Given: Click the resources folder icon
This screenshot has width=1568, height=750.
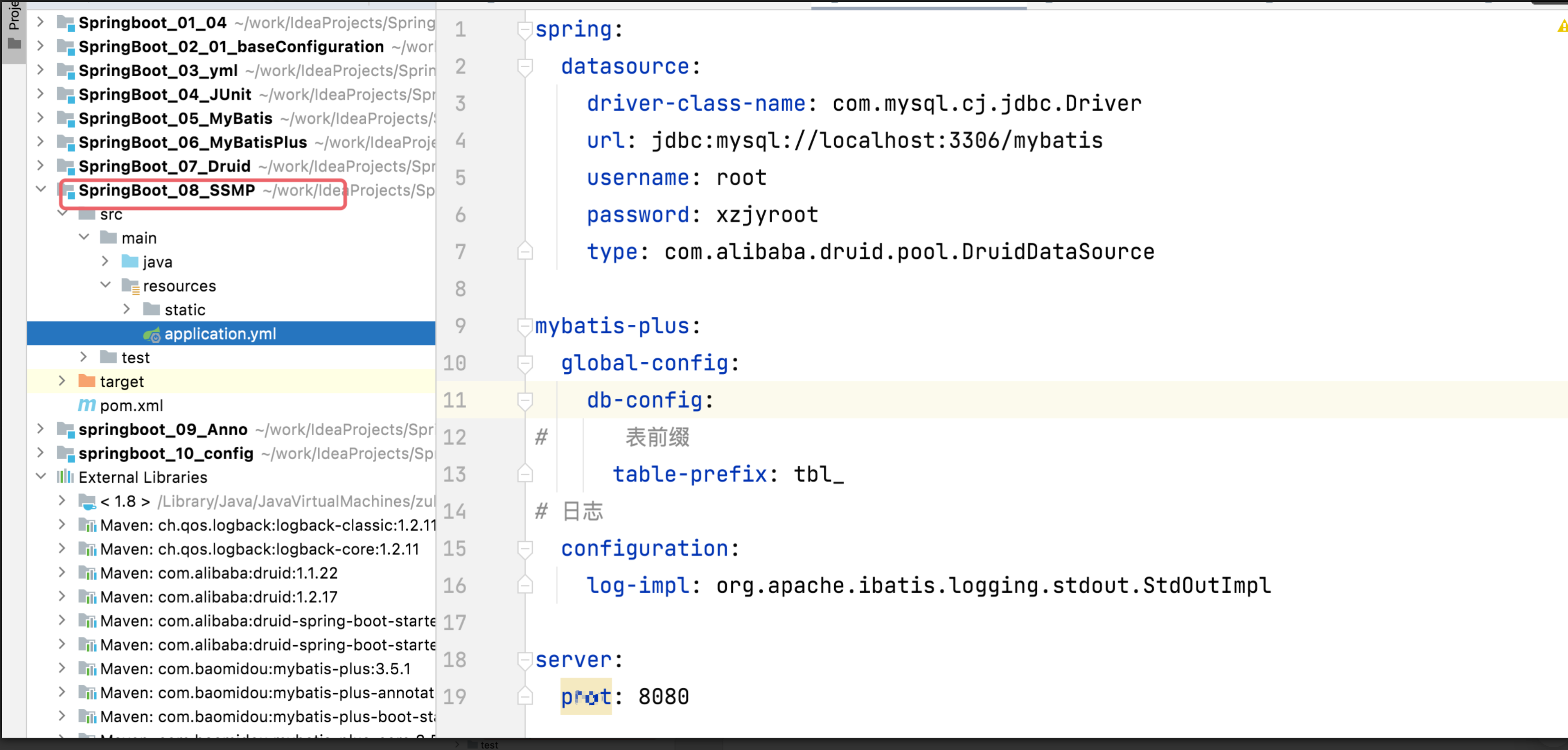Looking at the screenshot, I should coord(130,286).
